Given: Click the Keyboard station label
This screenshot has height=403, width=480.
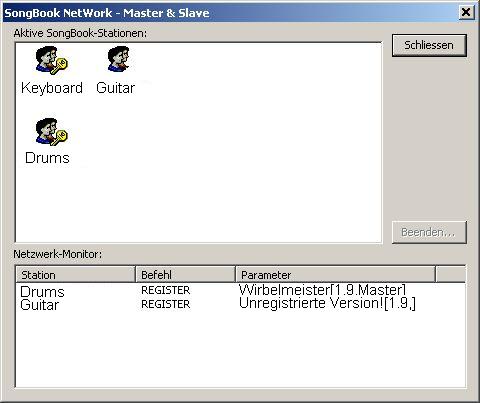Looking at the screenshot, I should 52,88.
